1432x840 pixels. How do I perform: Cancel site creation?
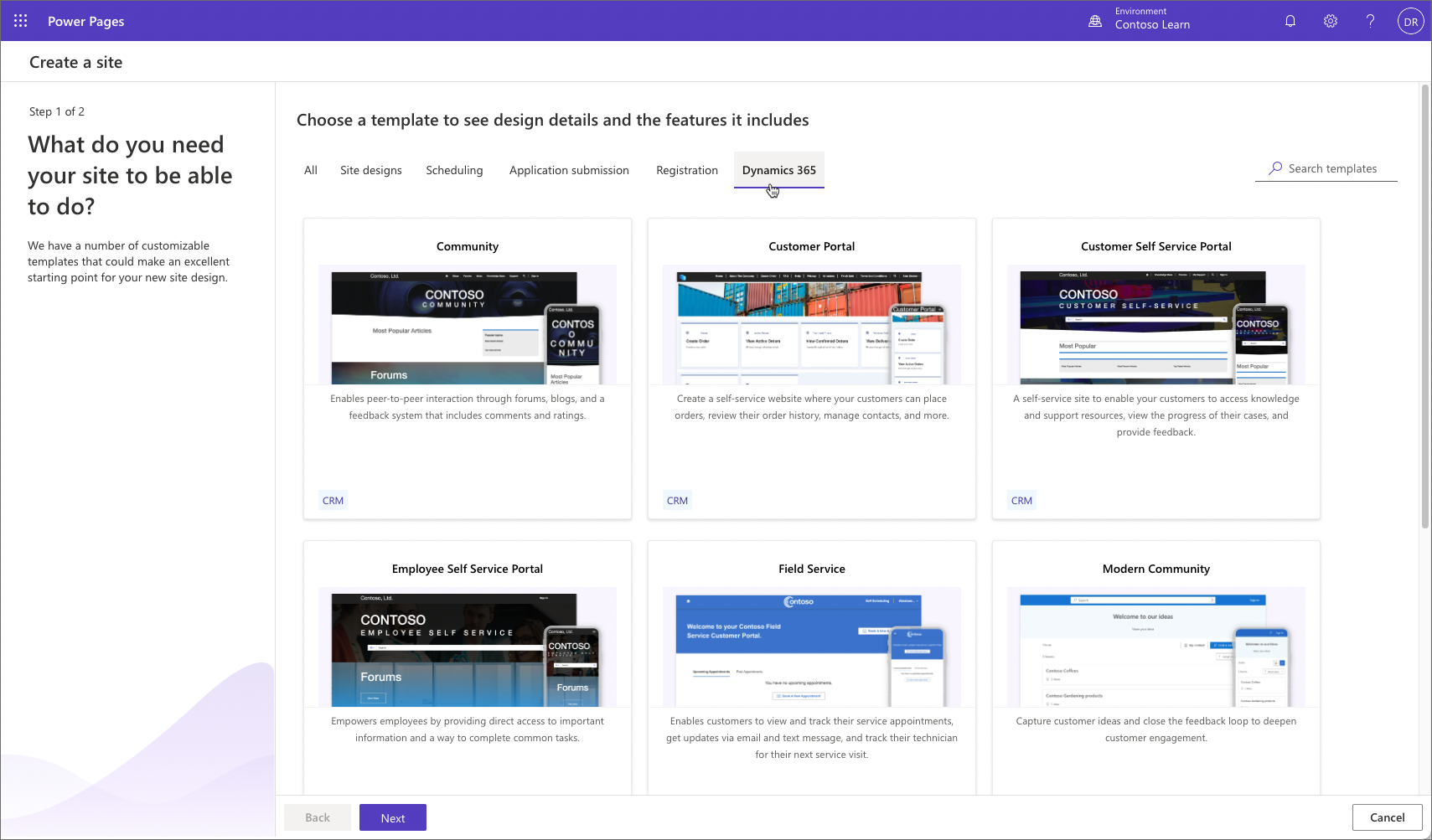click(x=1387, y=817)
